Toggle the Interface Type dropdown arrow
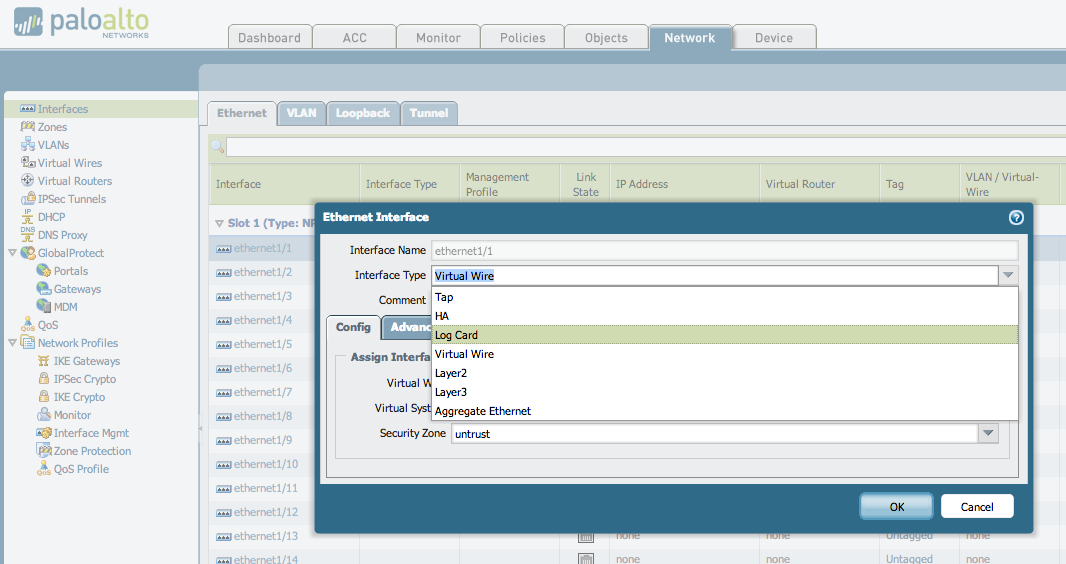 pyautogui.click(x=1008, y=275)
